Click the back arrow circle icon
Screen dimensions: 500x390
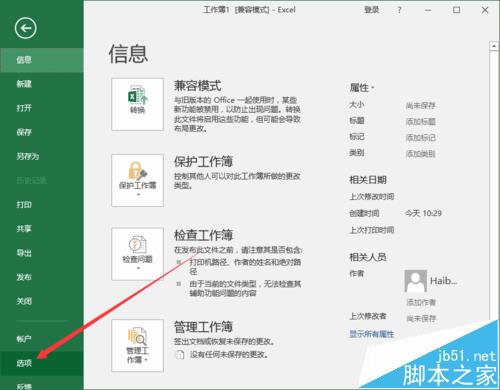coord(26,28)
